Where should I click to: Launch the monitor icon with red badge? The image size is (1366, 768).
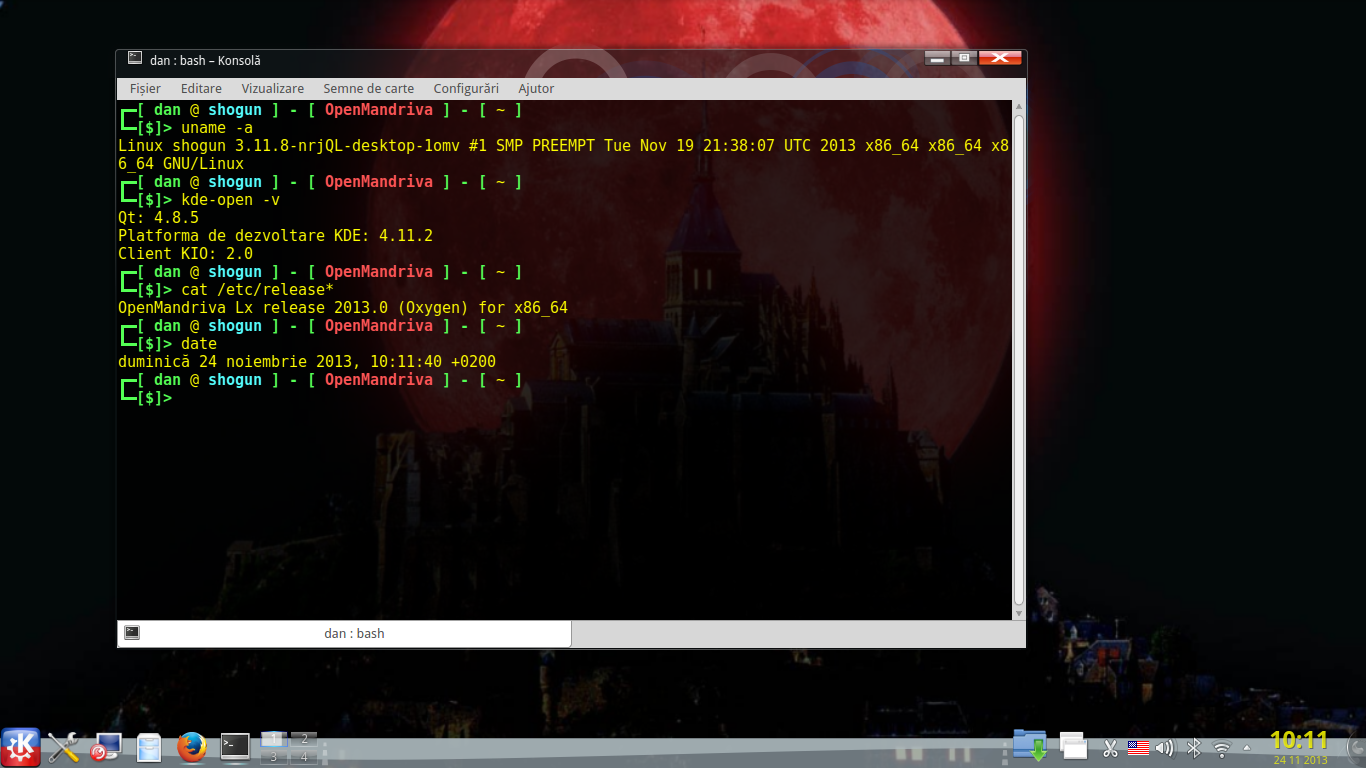point(105,747)
